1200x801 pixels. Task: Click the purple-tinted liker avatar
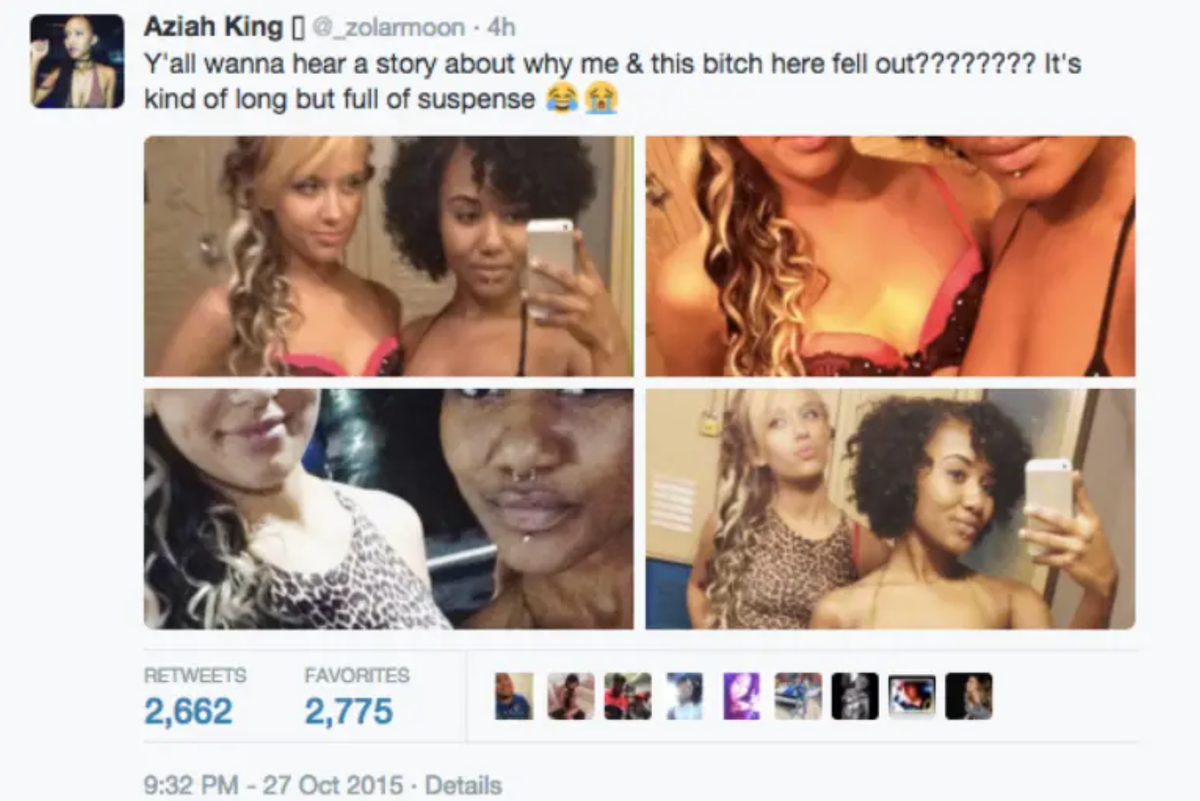pos(742,696)
